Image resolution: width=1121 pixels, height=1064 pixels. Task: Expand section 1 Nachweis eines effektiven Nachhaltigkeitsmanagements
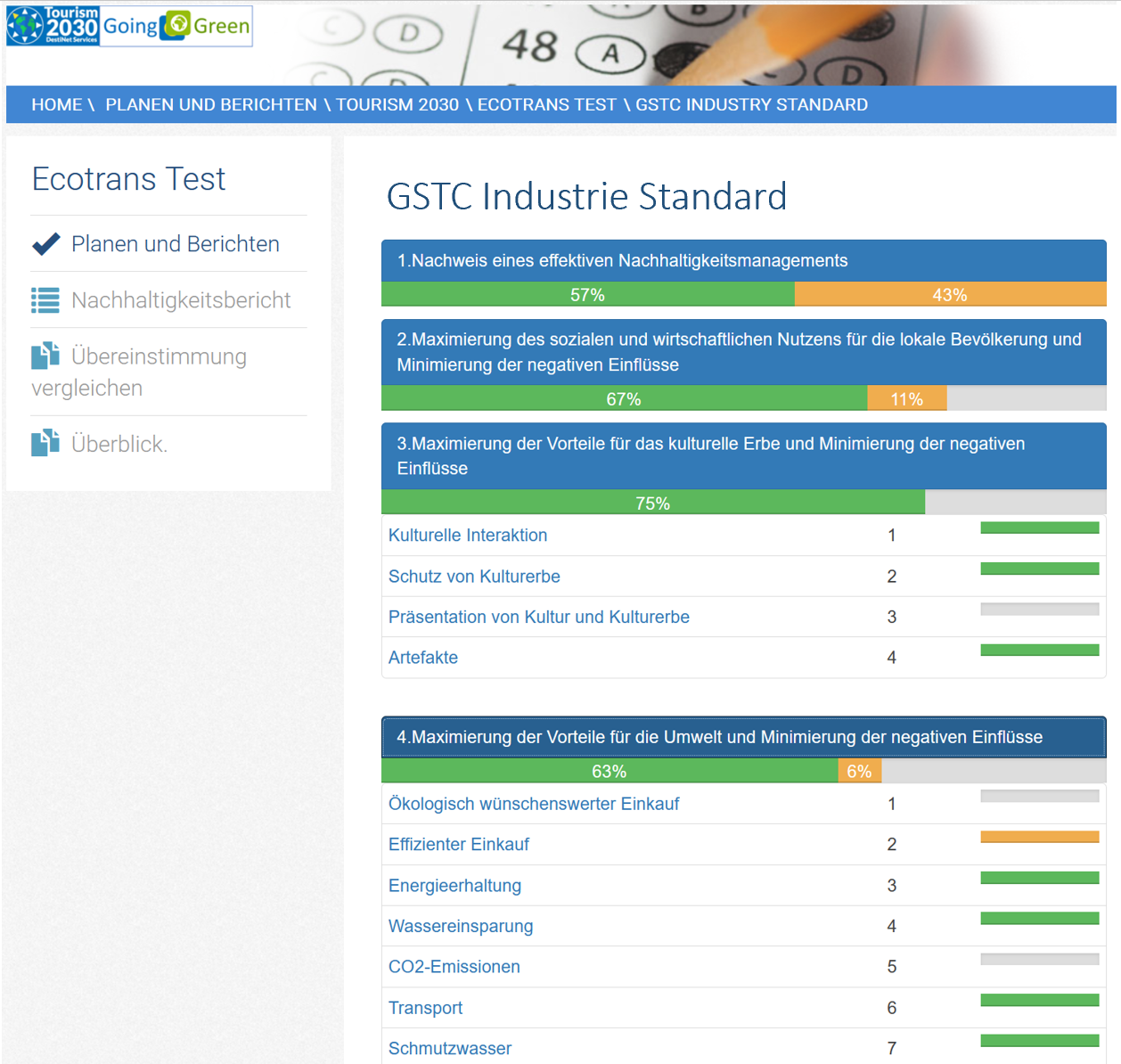tap(622, 261)
